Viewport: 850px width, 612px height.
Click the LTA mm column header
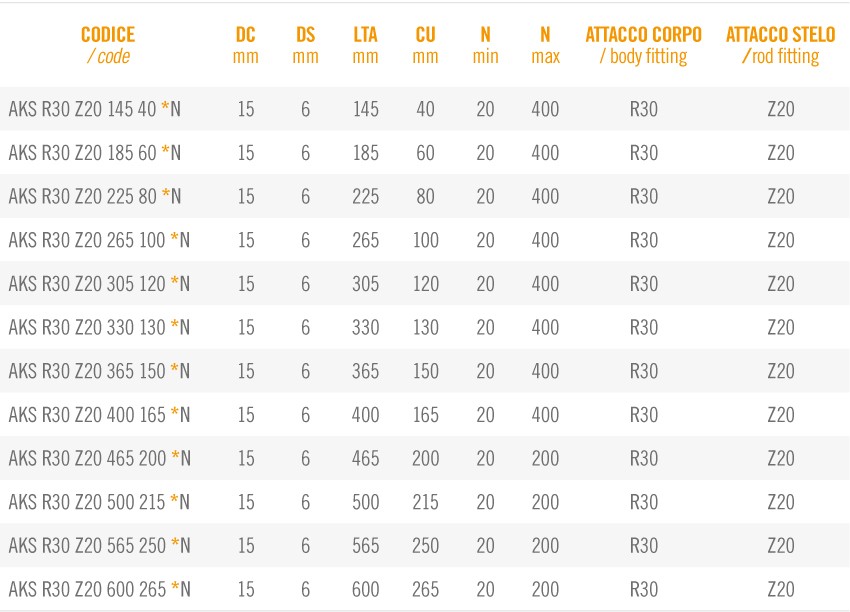coord(365,45)
